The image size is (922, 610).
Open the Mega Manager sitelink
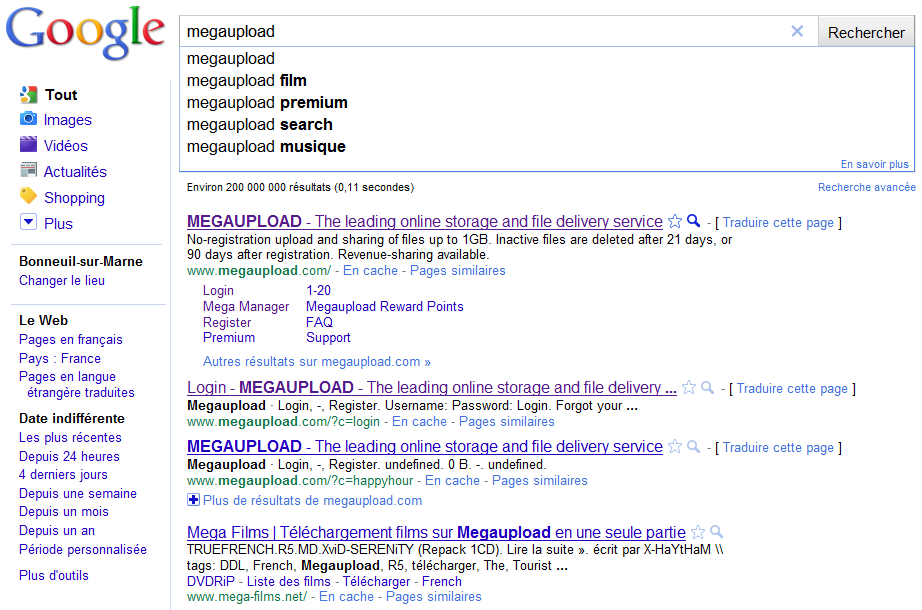[246, 306]
